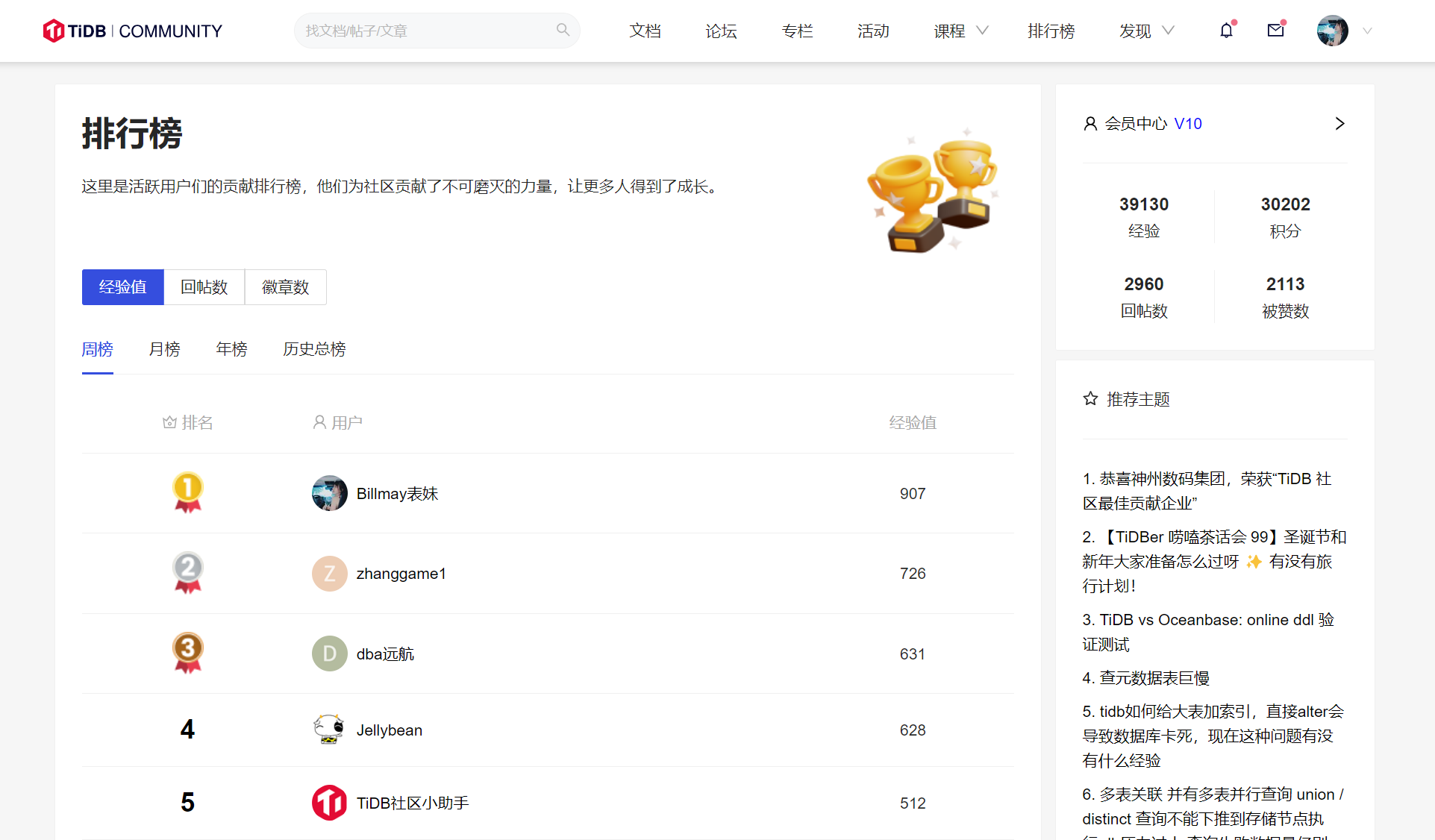The image size is (1435, 840).
Task: Switch to the 历史总榜 tab
Action: coord(314,349)
